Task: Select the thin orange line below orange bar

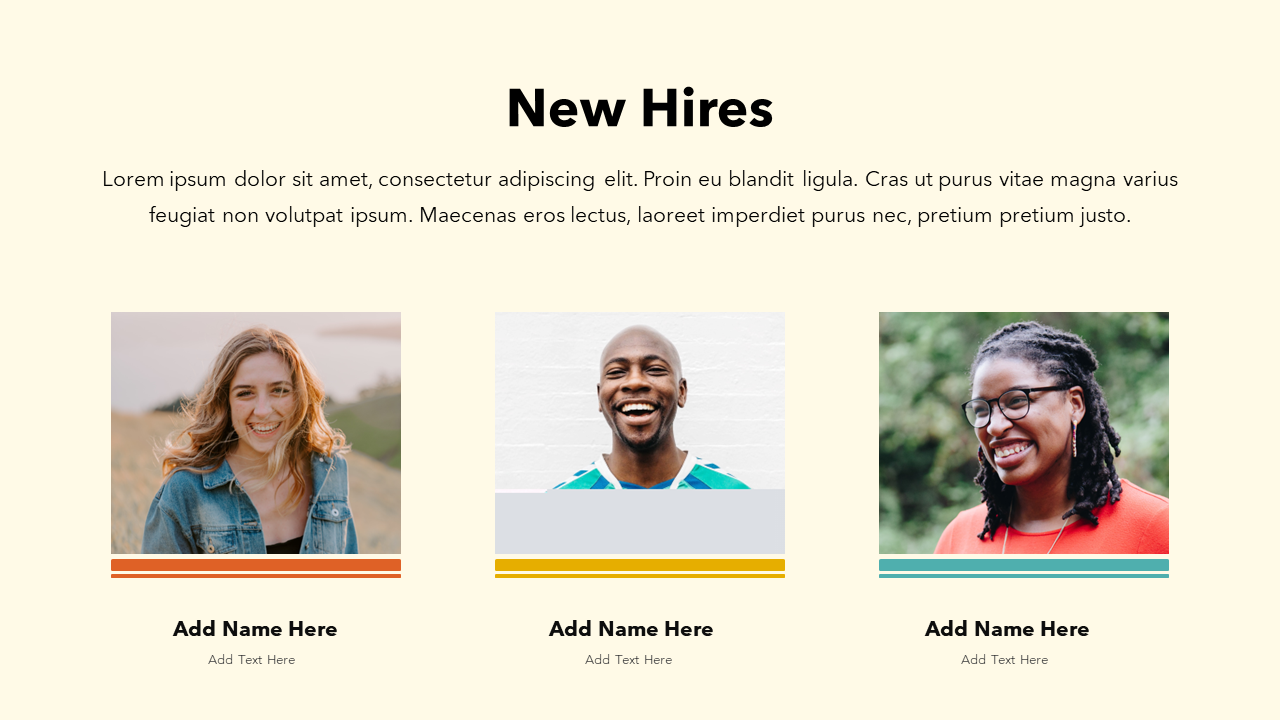Action: coord(256,576)
